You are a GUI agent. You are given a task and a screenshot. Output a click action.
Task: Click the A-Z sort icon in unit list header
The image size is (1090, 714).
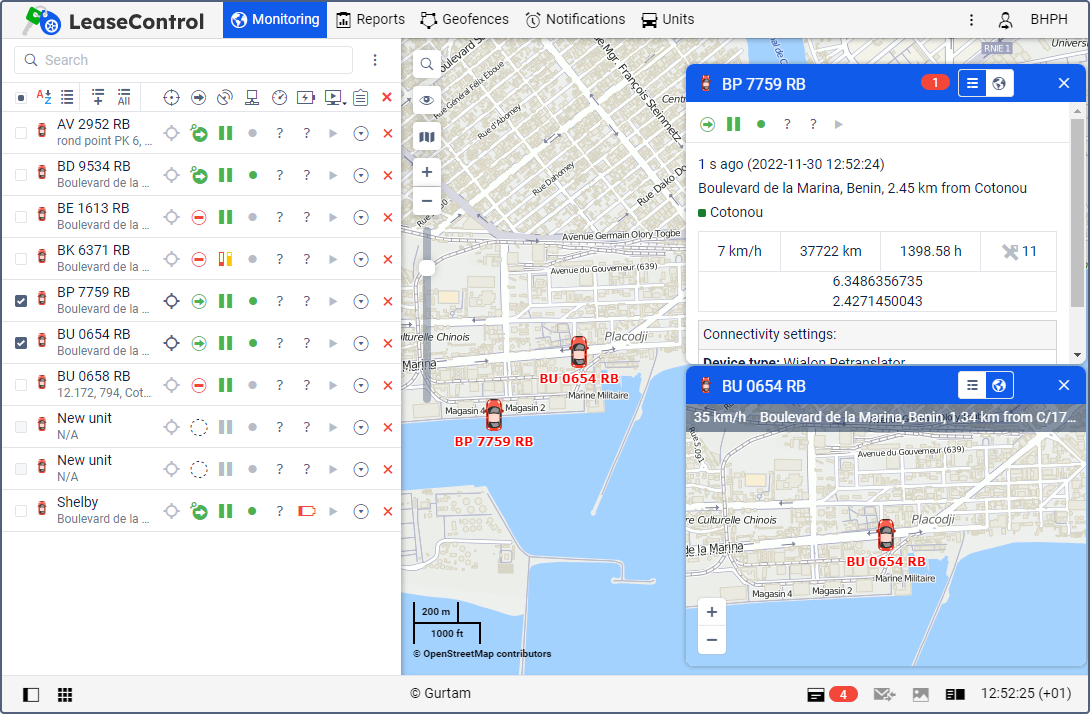44,97
